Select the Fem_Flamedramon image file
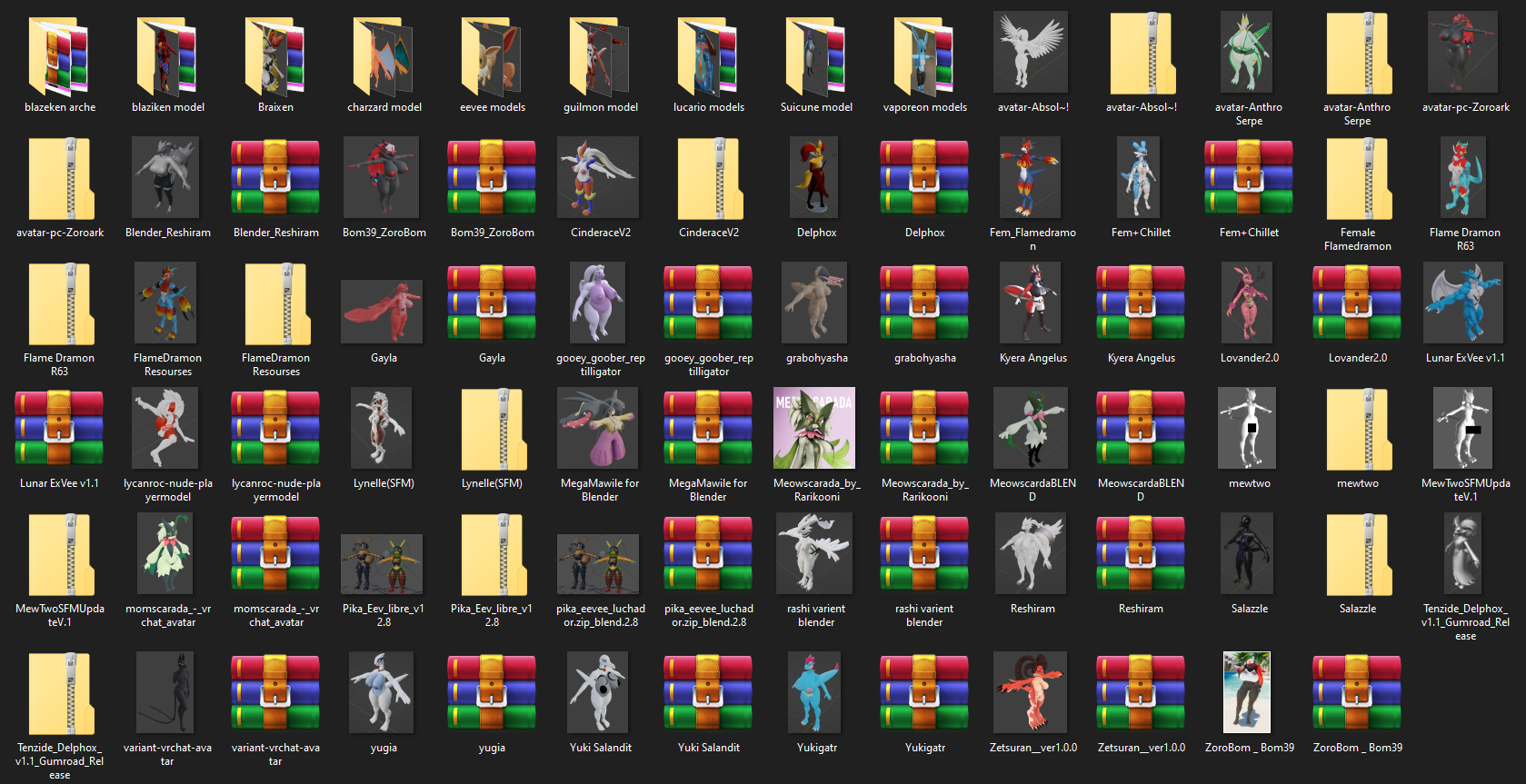 pyautogui.click(x=1030, y=177)
